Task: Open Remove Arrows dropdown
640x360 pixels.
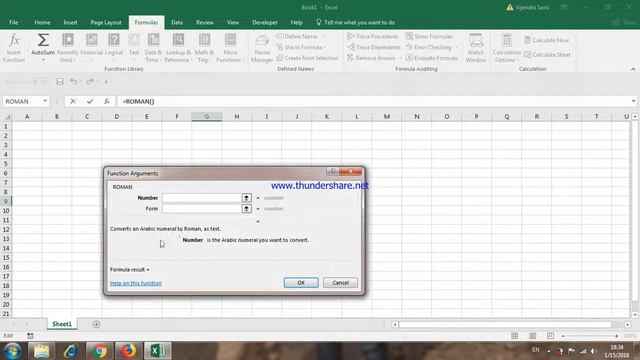Action: point(401,58)
